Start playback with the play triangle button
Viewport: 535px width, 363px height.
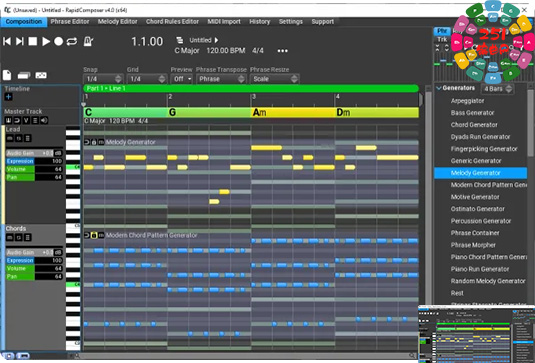(46, 42)
